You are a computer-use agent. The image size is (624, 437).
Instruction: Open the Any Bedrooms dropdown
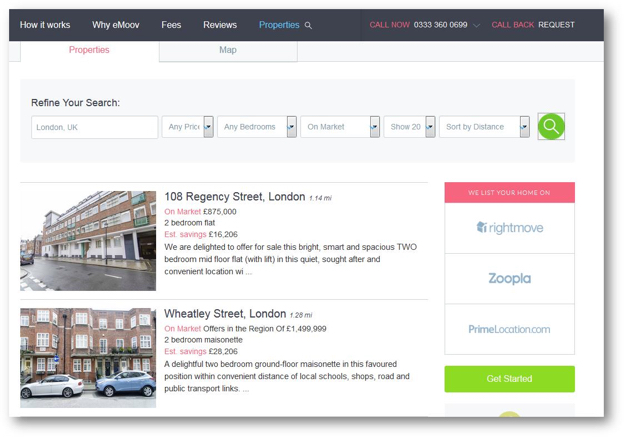[257, 127]
